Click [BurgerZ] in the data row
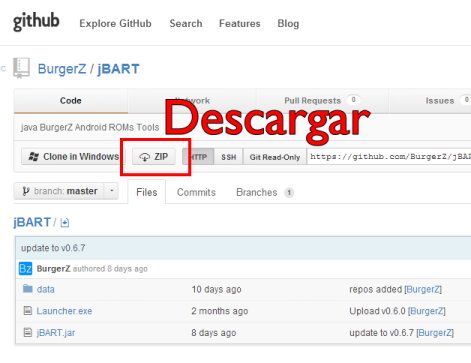This screenshot has width=471, height=363. (423, 289)
